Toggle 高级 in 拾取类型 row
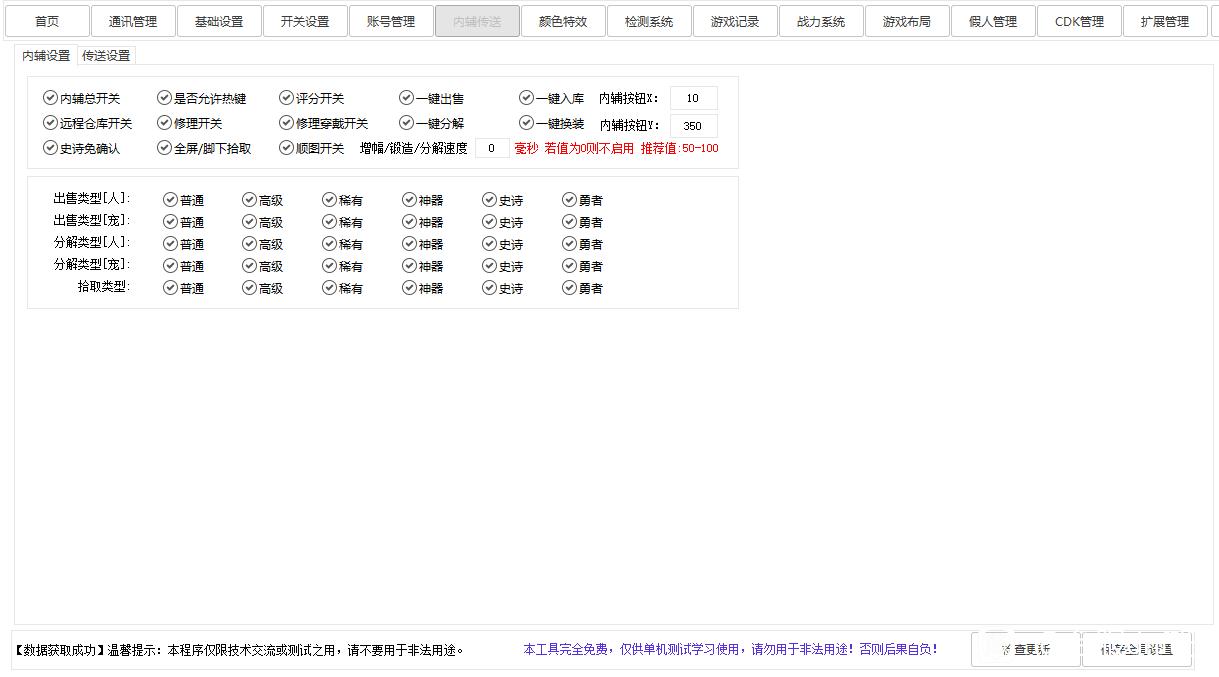Screen dimensions: 1219x677 click(x=263, y=288)
